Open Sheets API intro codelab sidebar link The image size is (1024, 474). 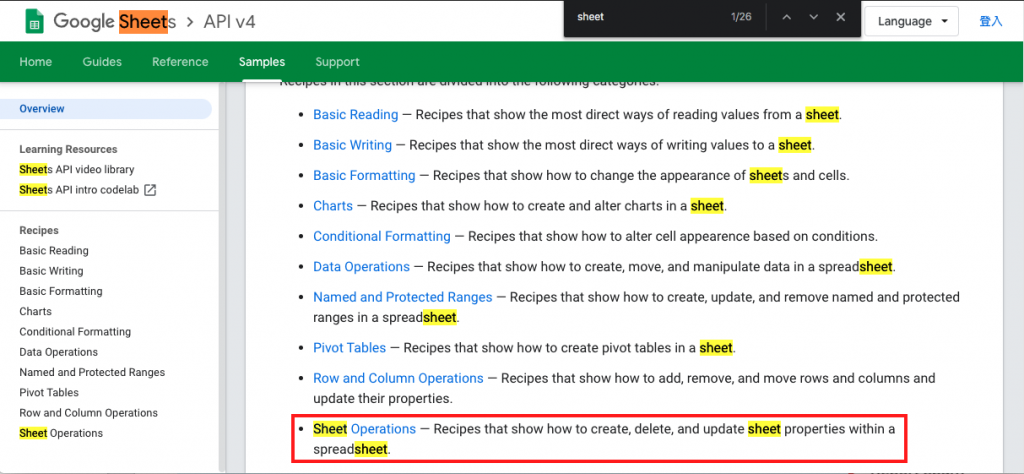(x=79, y=190)
